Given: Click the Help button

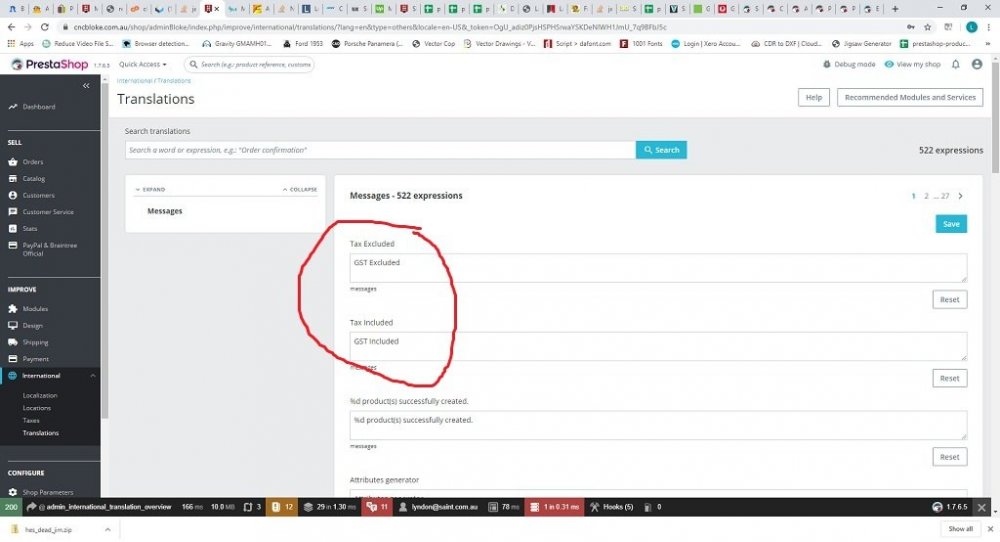Looking at the screenshot, I should click(813, 98).
